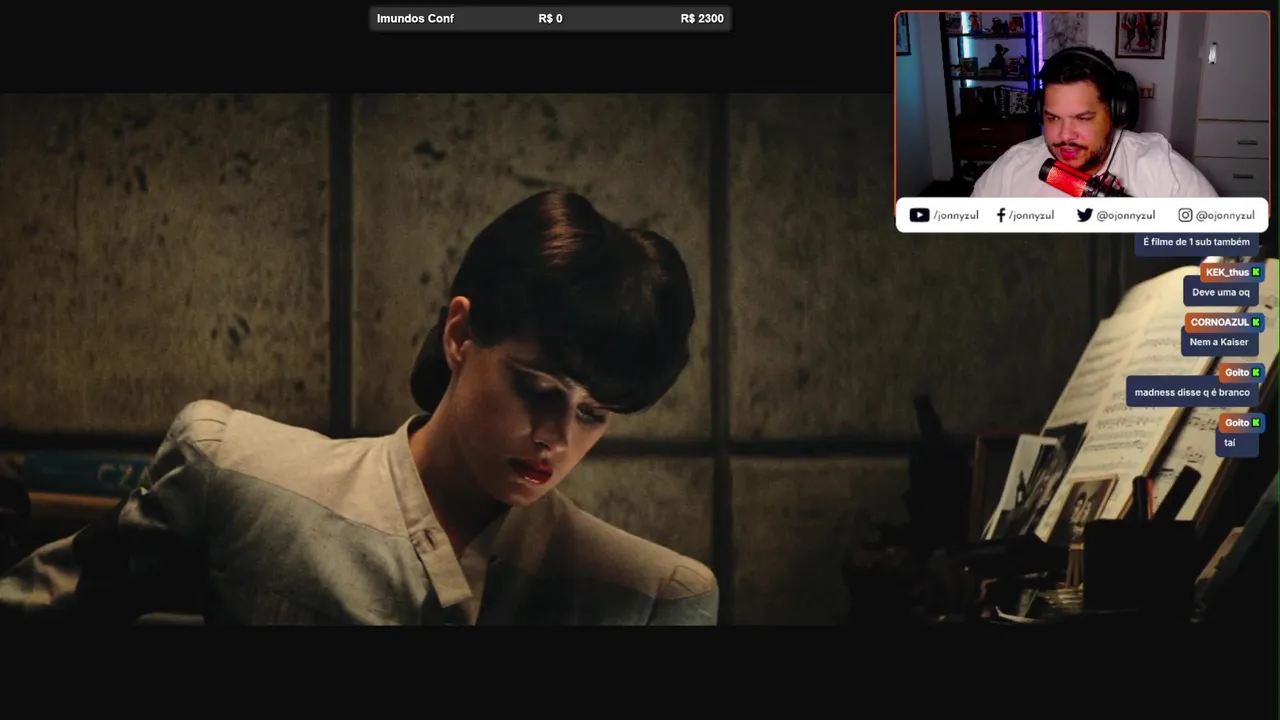Click message 'É filme de 1 sub também'
Image resolution: width=1280 pixels, height=720 pixels.
pyautogui.click(x=1196, y=242)
